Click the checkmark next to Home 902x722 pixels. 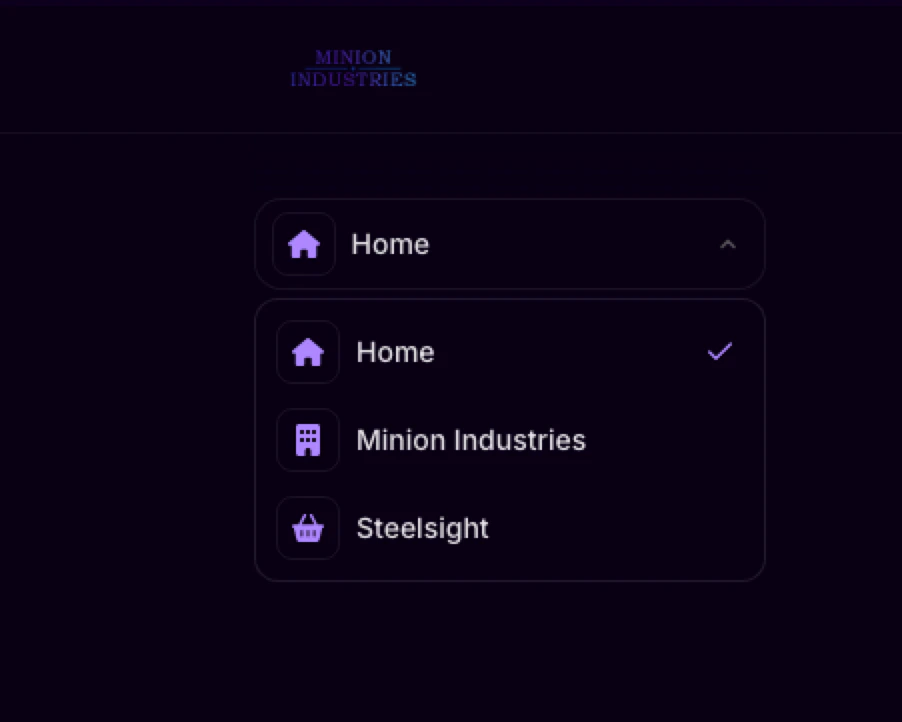click(719, 352)
